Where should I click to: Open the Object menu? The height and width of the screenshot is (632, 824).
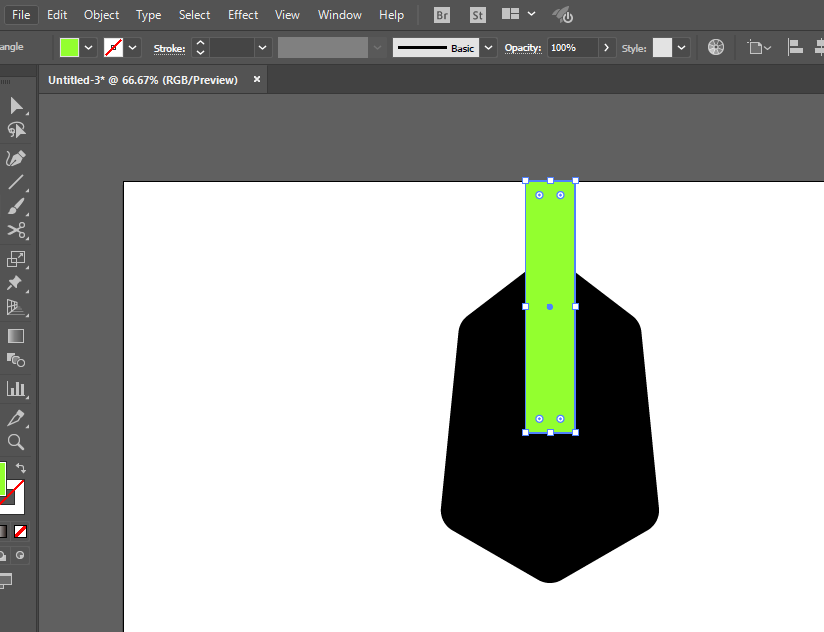tap(101, 15)
